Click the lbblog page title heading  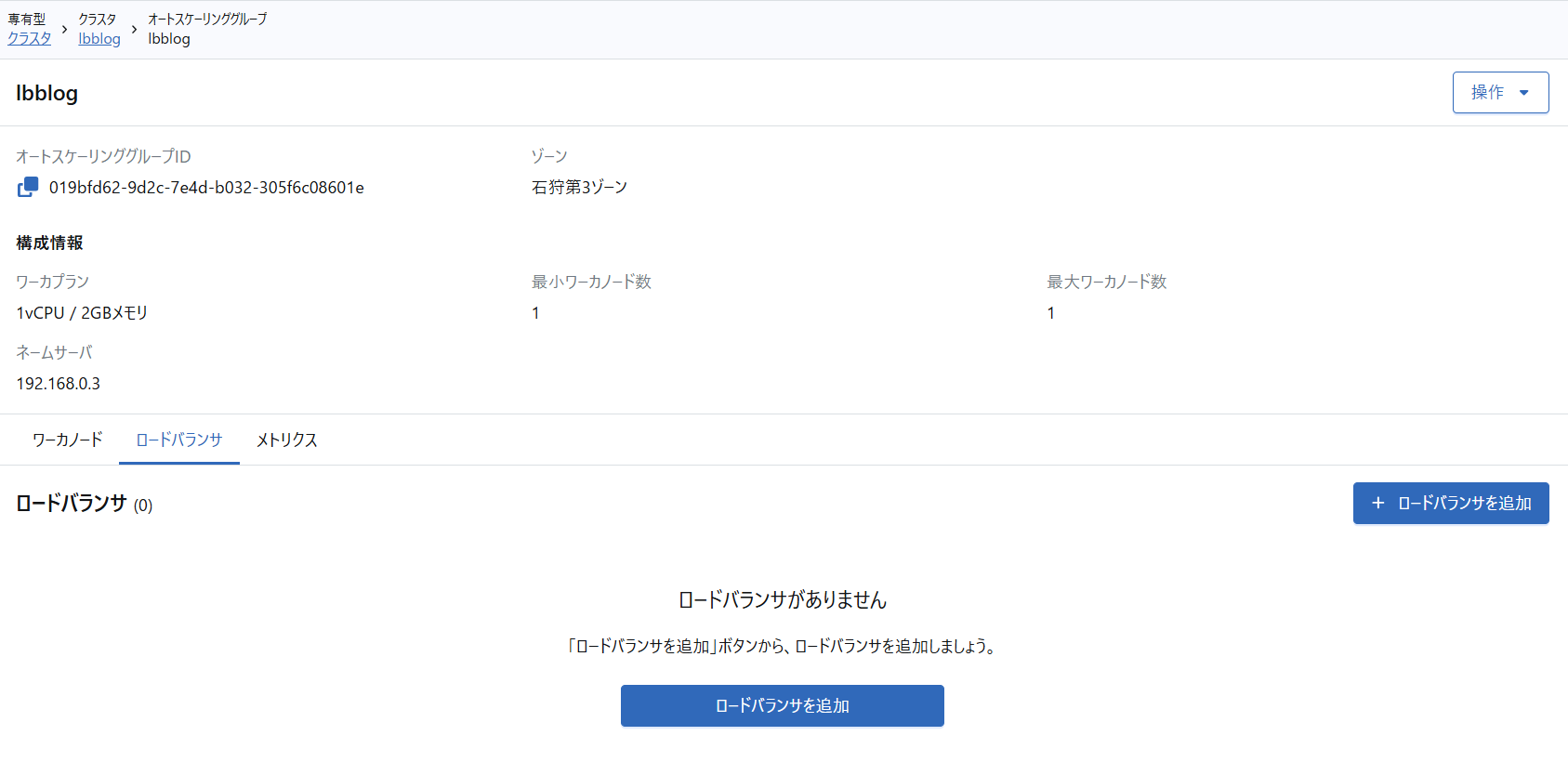click(46, 93)
